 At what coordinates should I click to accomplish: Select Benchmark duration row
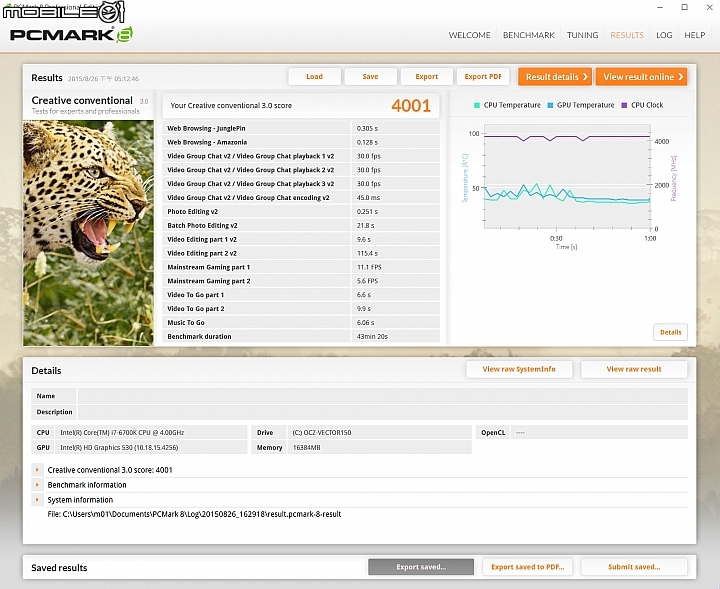point(301,336)
